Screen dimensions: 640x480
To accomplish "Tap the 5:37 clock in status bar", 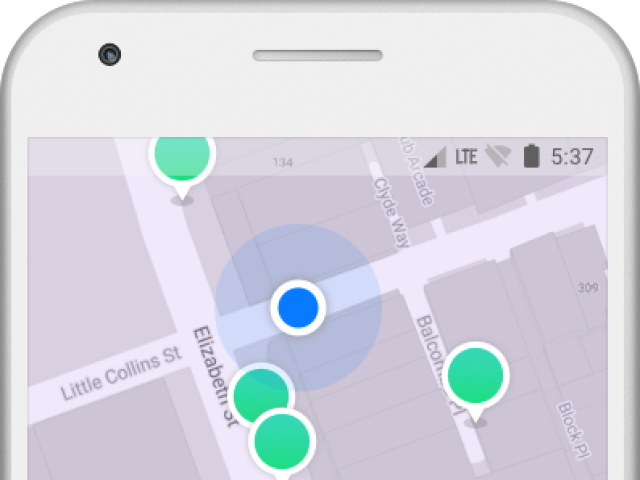I will tap(572, 157).
